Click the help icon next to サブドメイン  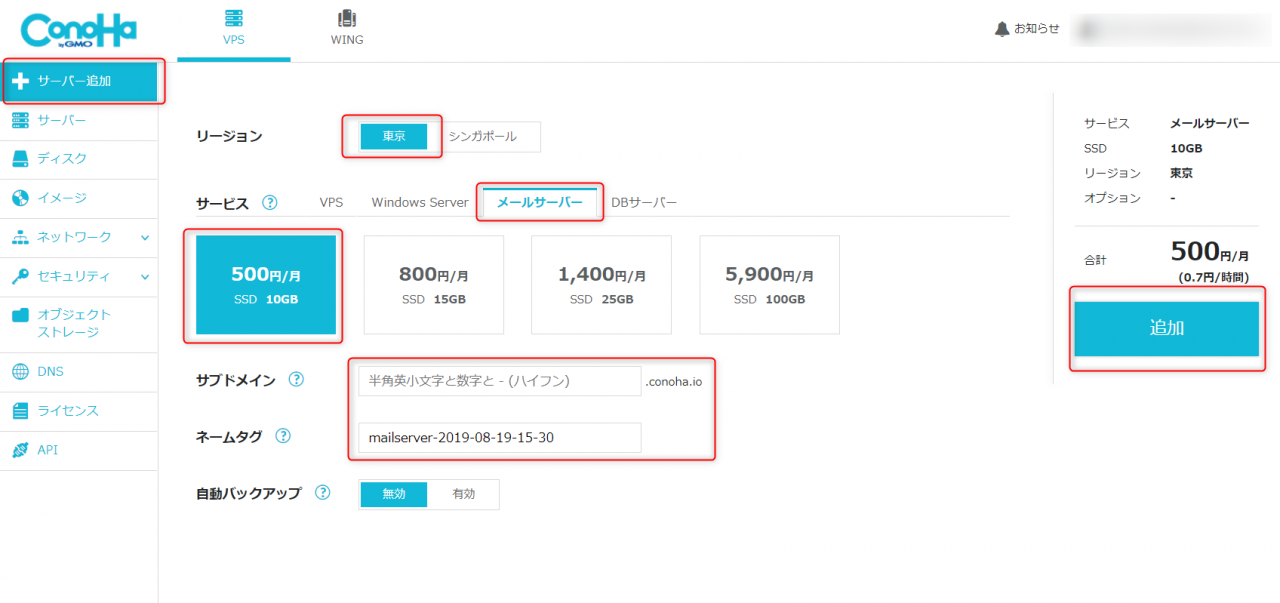point(296,380)
